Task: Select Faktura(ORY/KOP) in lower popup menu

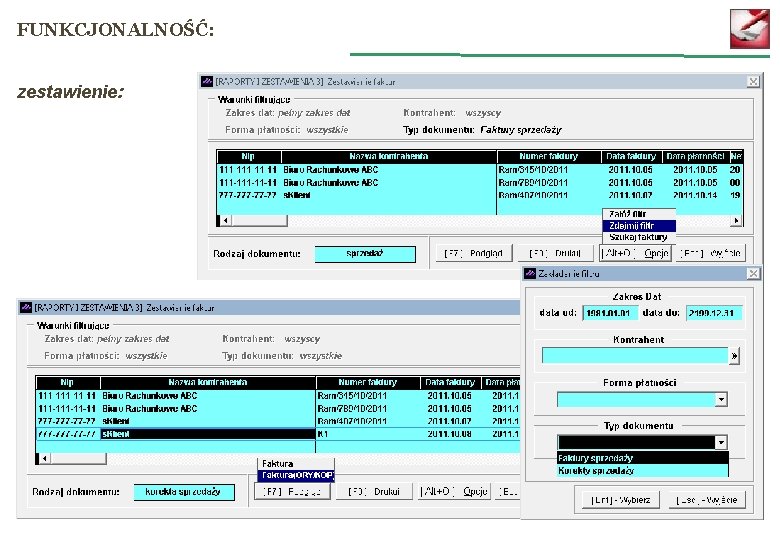Action: (x=295, y=475)
